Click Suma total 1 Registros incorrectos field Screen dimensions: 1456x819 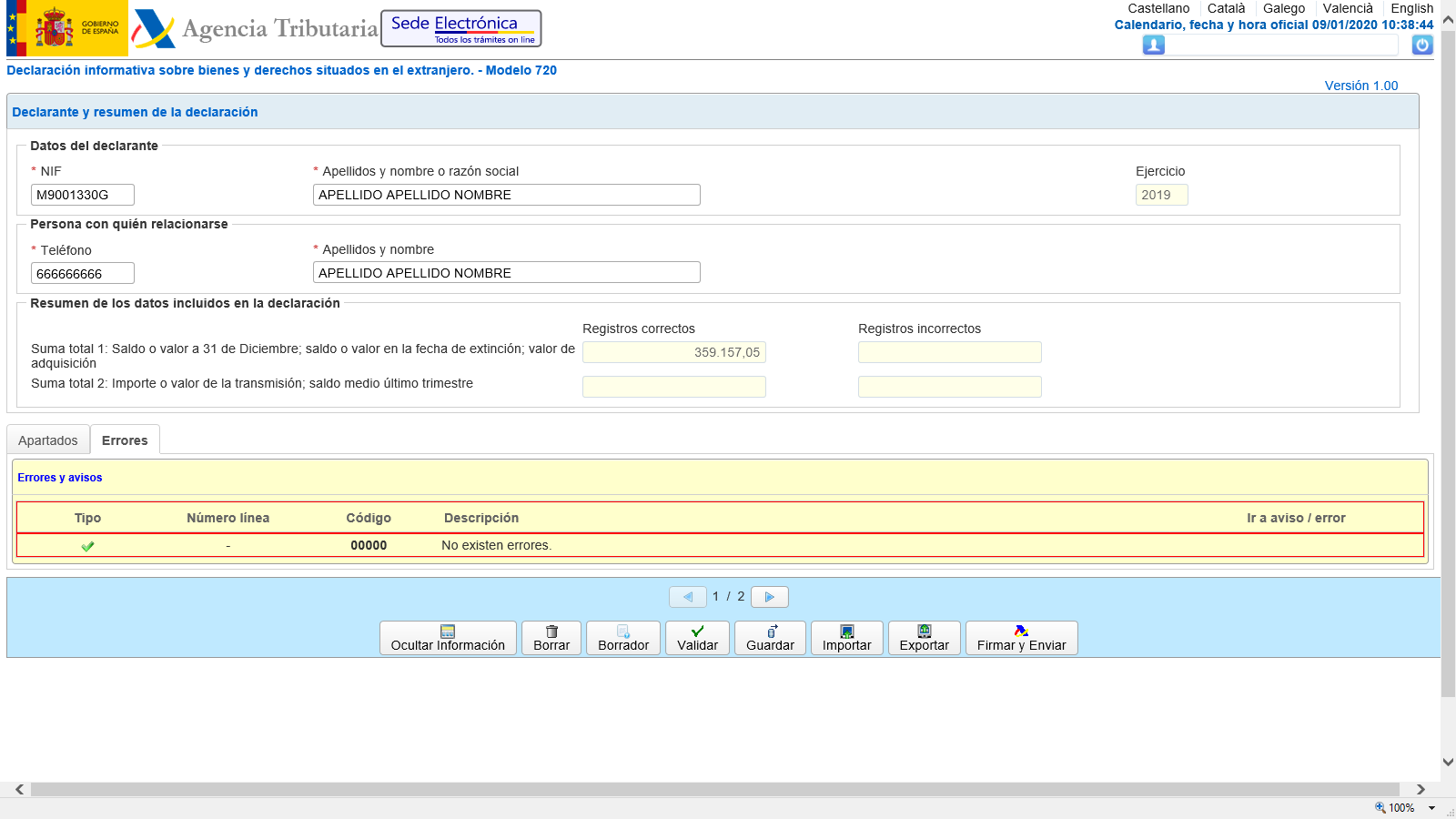[x=950, y=352]
